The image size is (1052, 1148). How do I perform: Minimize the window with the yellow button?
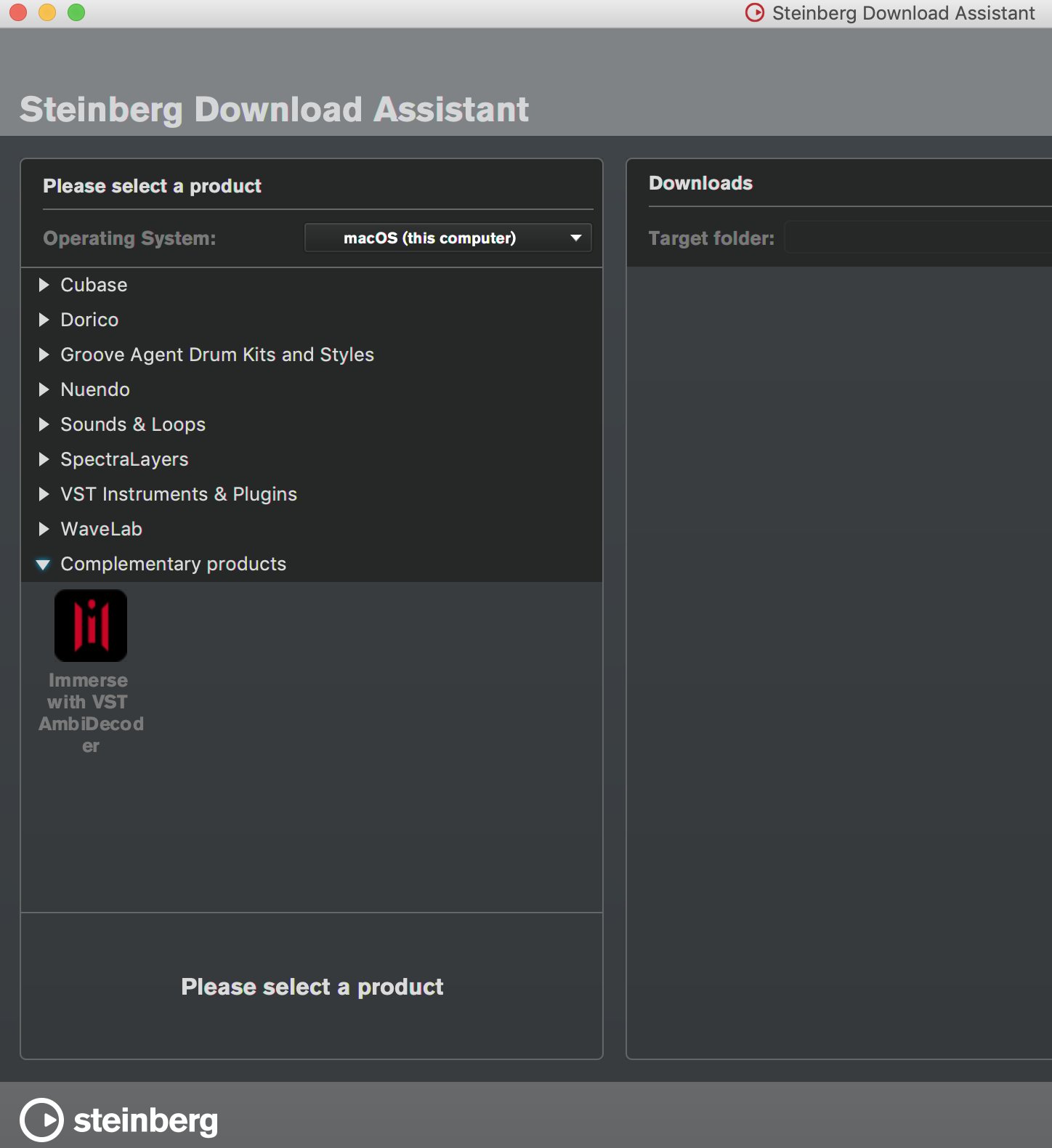click(x=47, y=12)
